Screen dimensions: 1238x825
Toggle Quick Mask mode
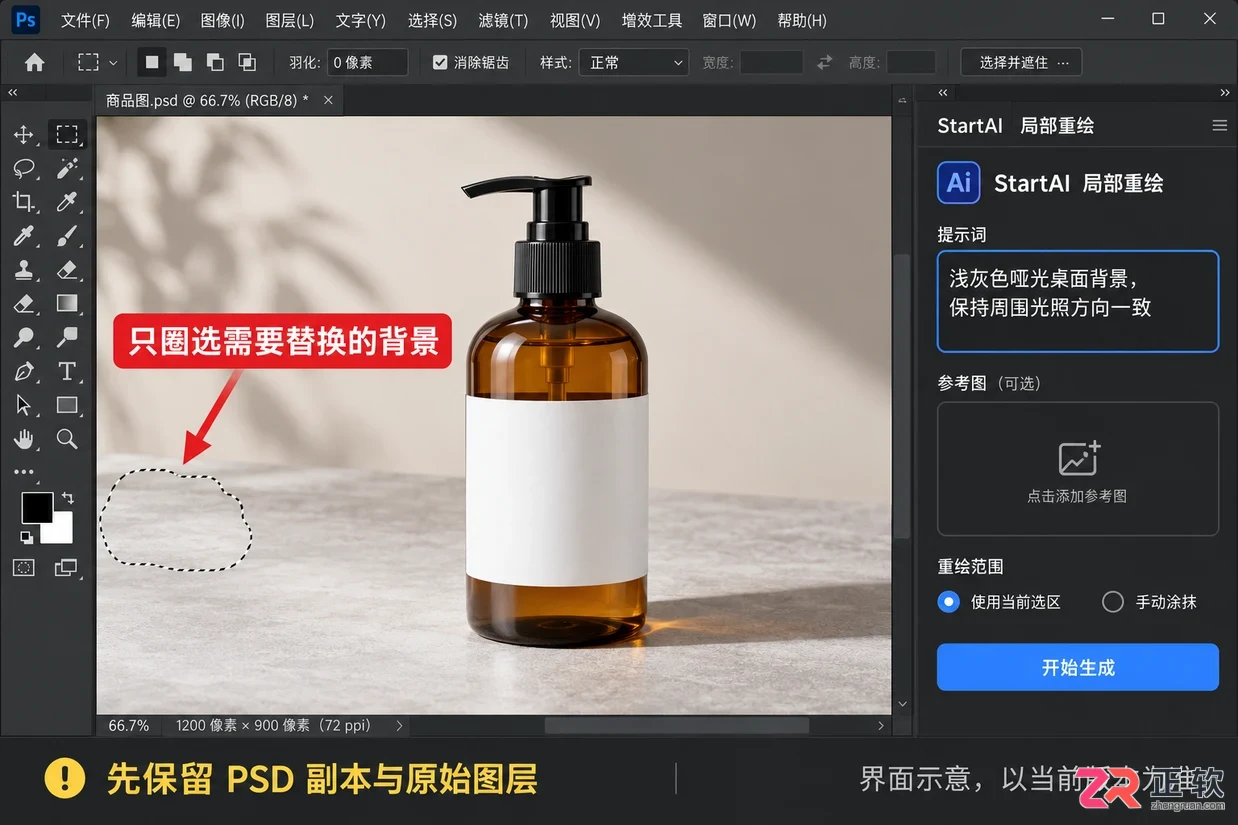point(24,568)
